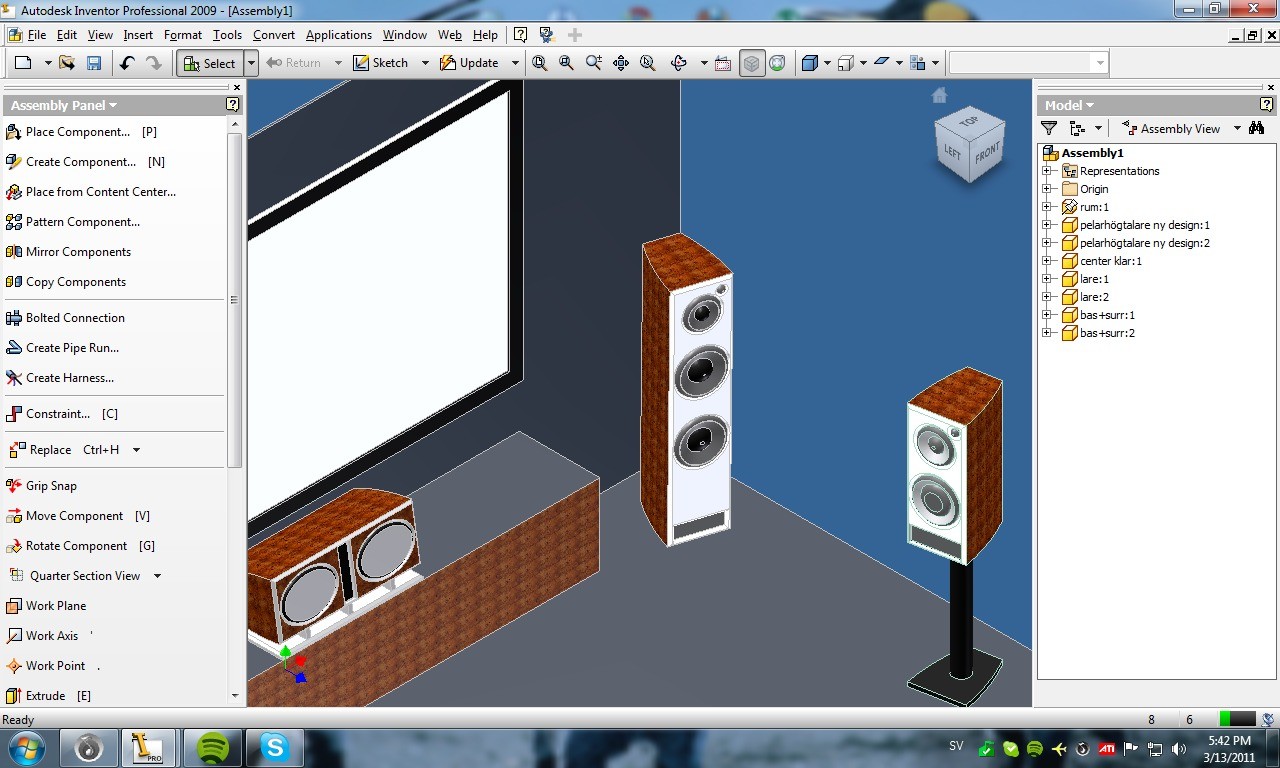Expand the rum:1 tree node

click(x=1047, y=207)
